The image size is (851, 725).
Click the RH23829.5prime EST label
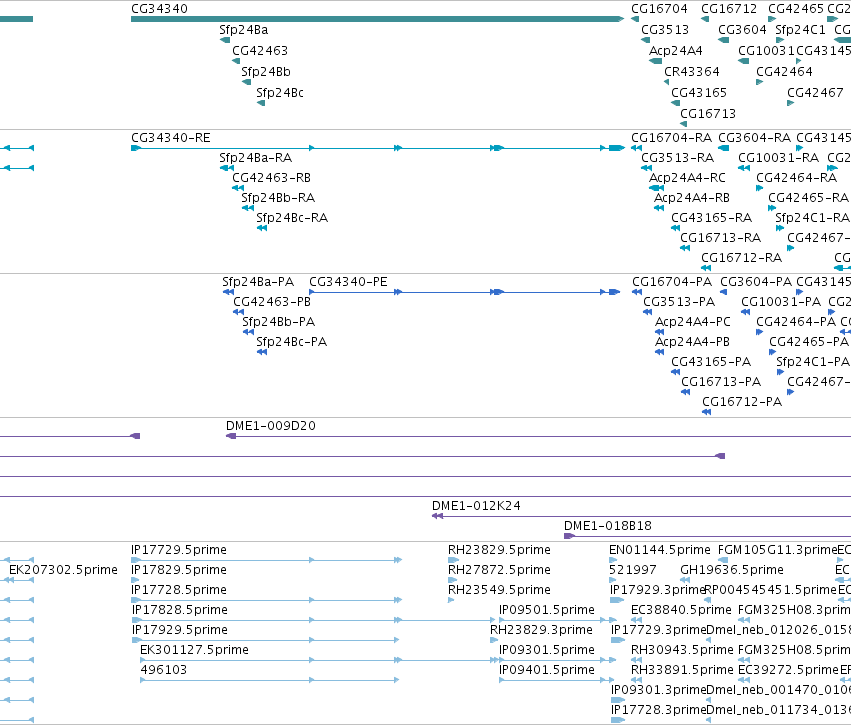(499, 551)
